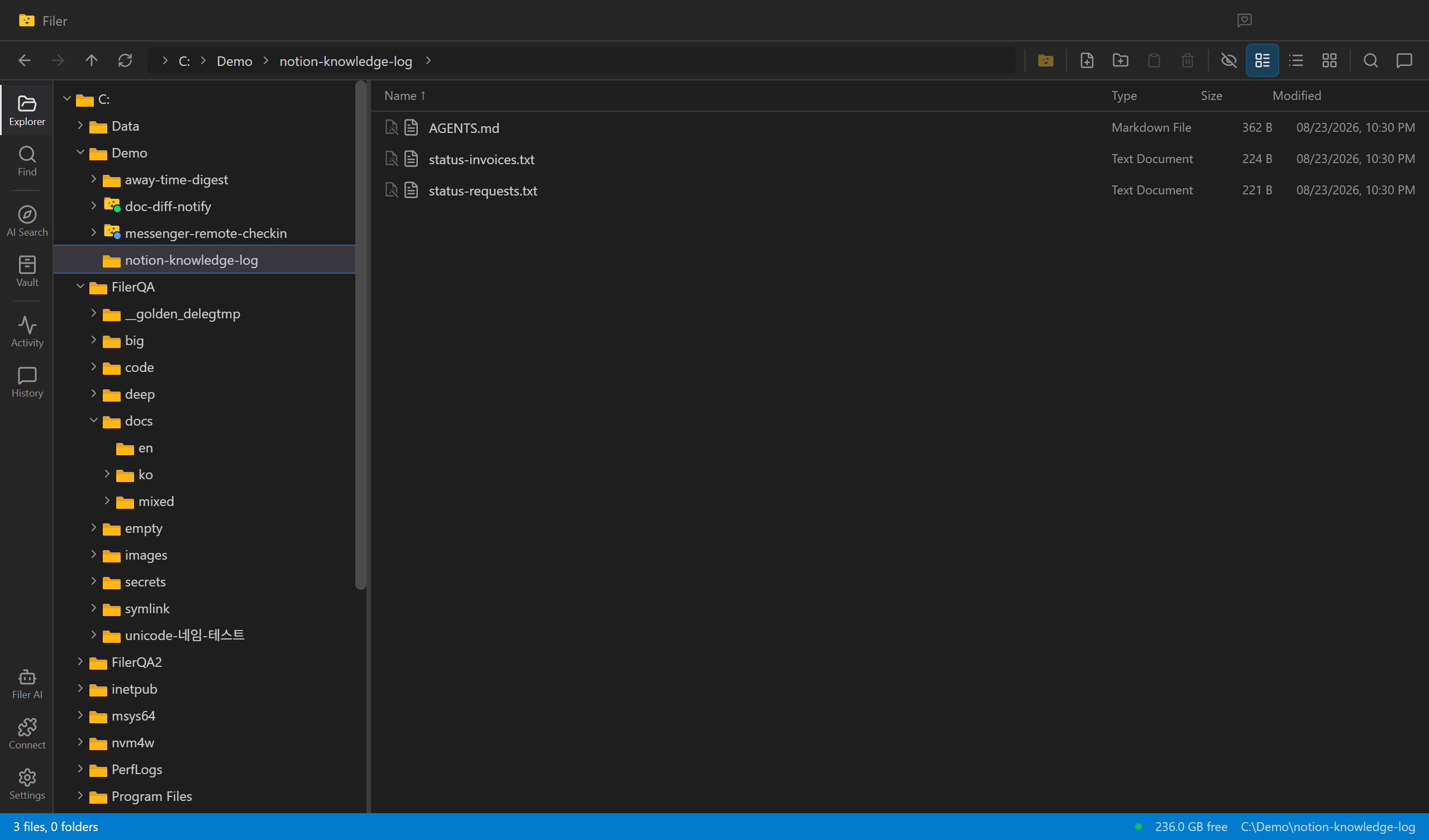Image resolution: width=1429 pixels, height=840 pixels.
Task: Open dropdown after notion-knowledge-log breadcrumb
Action: [428, 61]
